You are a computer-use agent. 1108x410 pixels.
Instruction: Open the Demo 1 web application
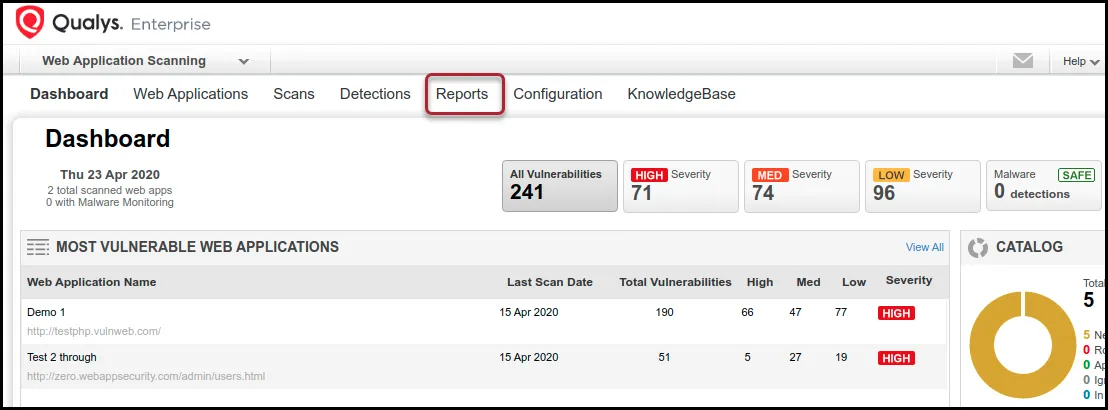pyautogui.click(x=46, y=312)
